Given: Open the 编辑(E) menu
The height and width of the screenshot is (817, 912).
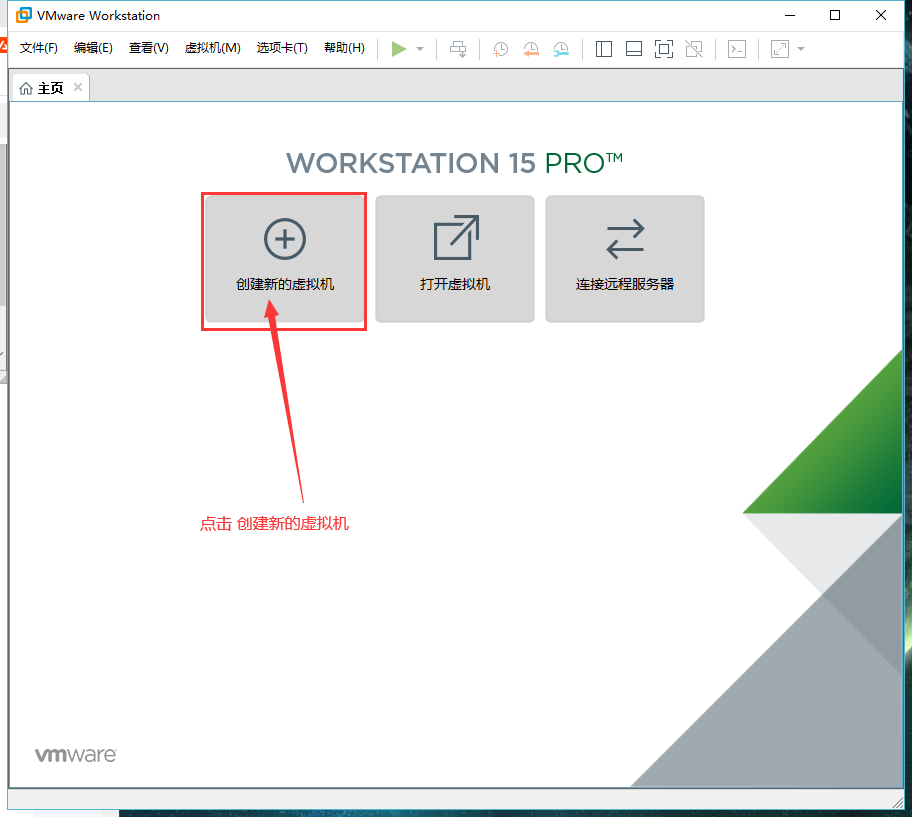Looking at the screenshot, I should 93,48.
